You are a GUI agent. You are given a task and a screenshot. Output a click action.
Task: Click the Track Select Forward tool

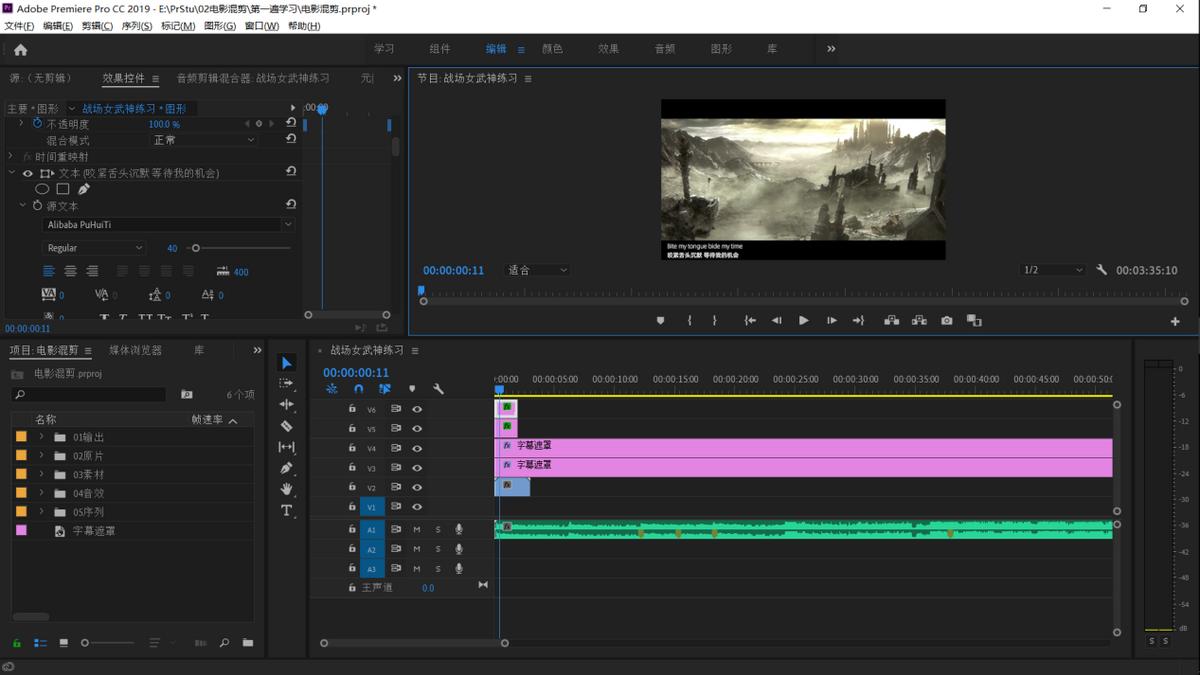pyautogui.click(x=286, y=383)
